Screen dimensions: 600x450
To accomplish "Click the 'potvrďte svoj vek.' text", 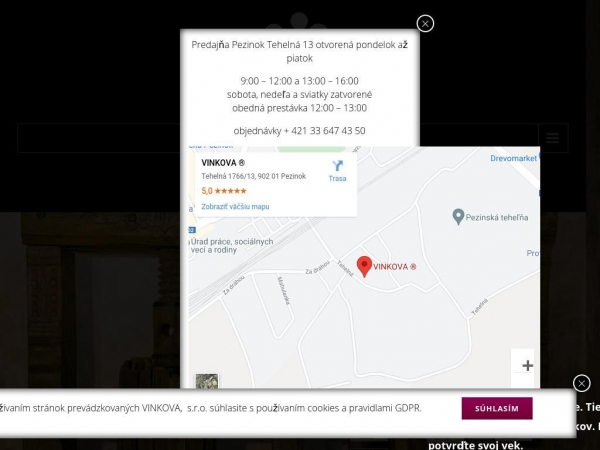I will (475, 445).
